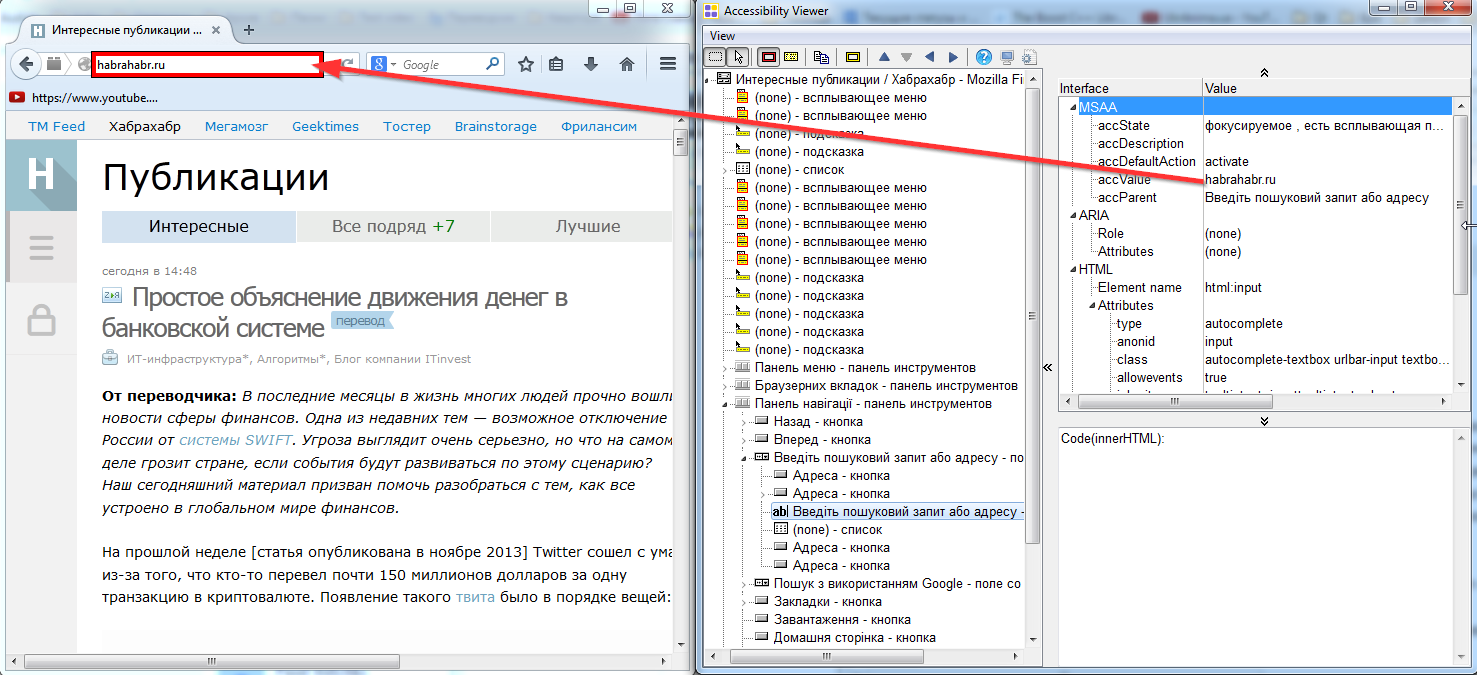Click the downloads arrow icon in Firefox

tap(591, 64)
